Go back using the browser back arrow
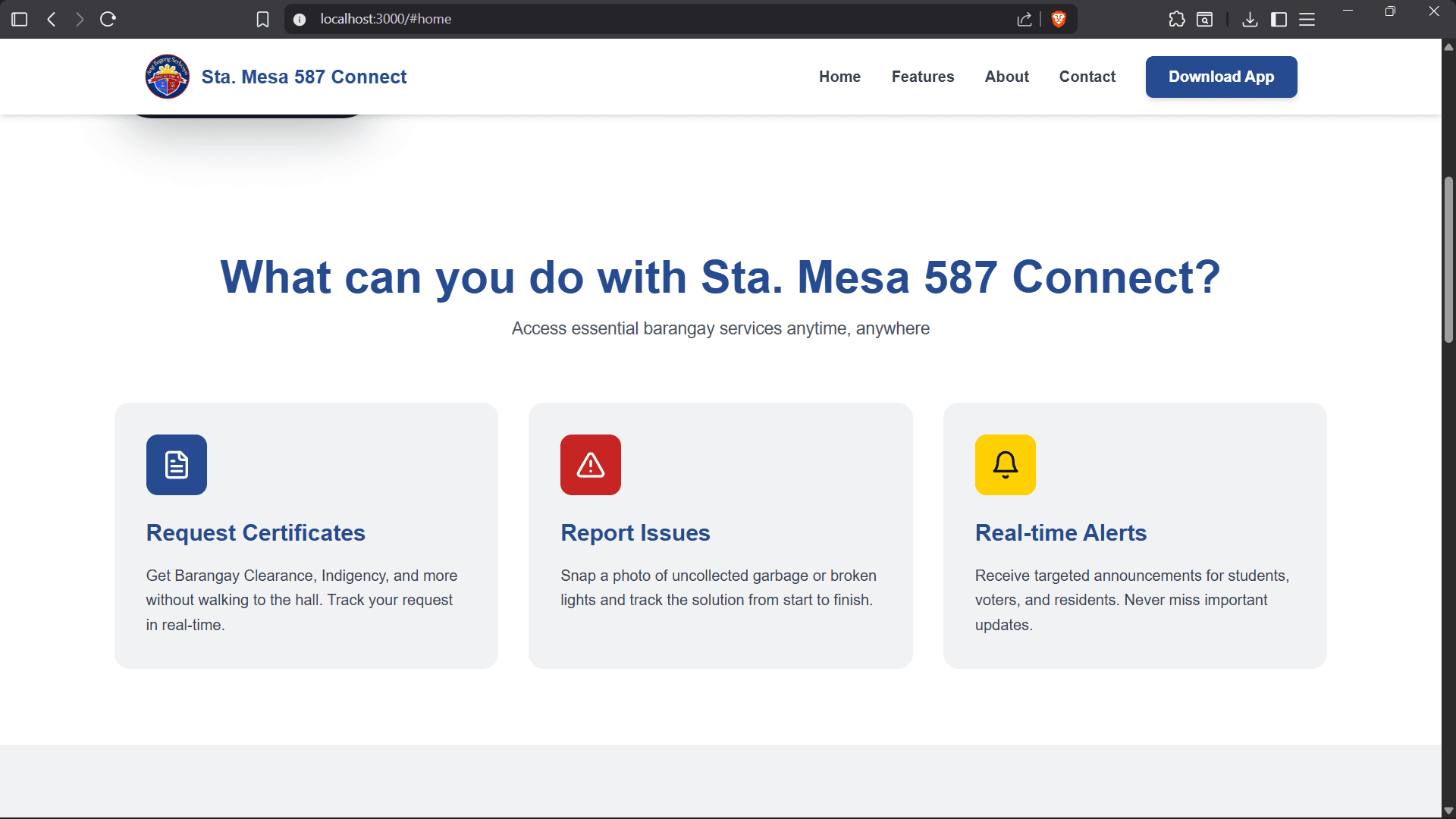This screenshot has height=819, width=1456. 51,19
